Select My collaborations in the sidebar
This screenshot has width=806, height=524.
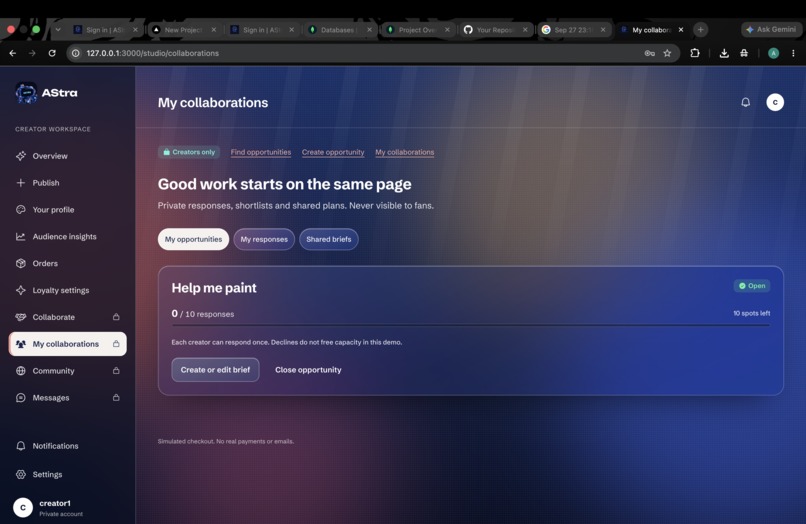pos(67,344)
